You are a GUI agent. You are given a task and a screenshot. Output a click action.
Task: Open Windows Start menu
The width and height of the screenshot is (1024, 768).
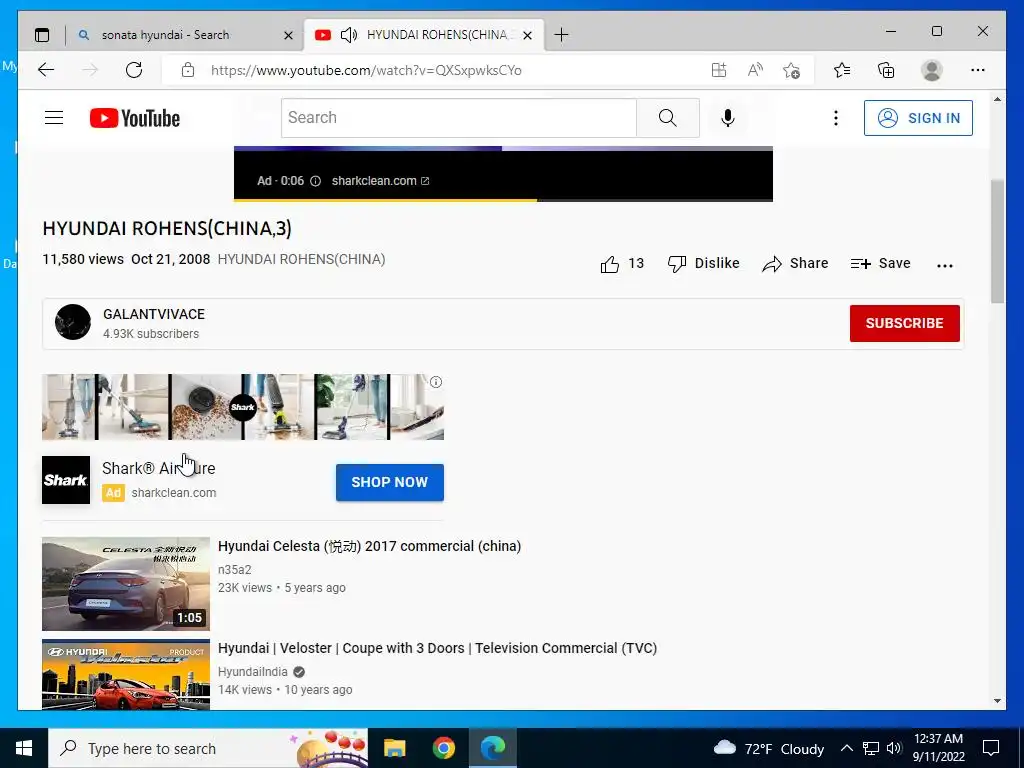(x=24, y=748)
